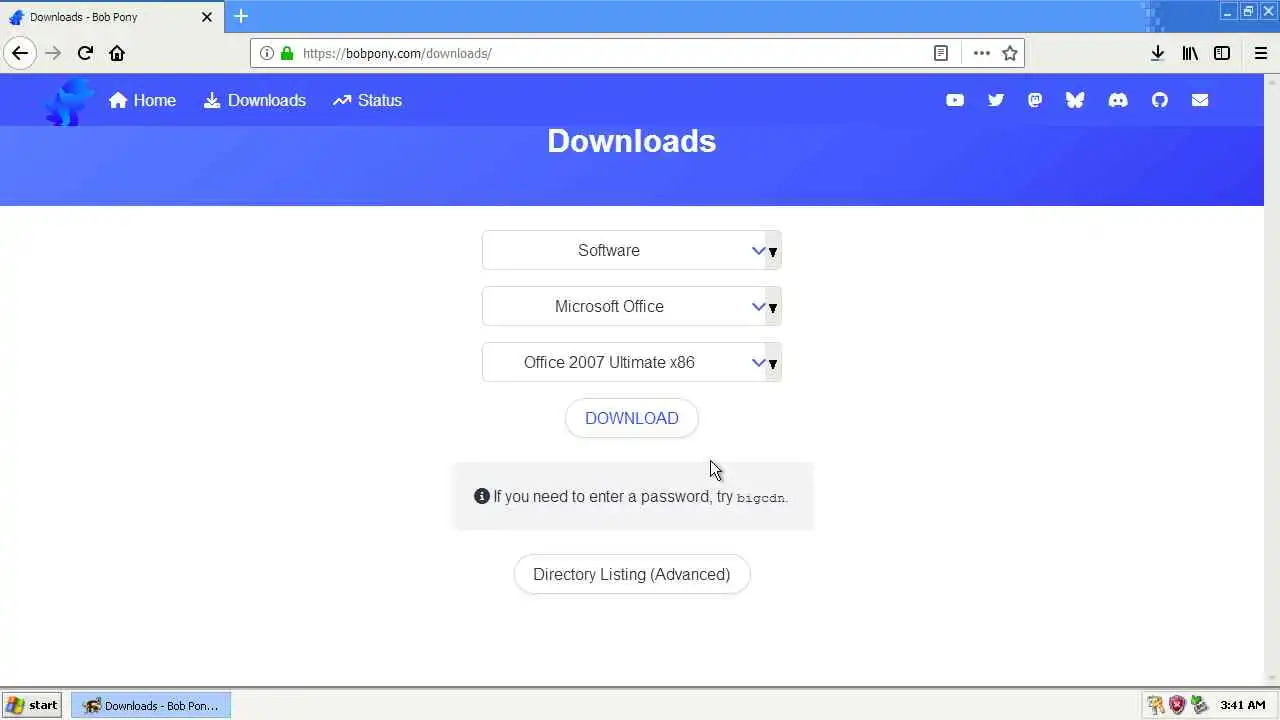Click the Bob Pony blue logo
Screen dimensions: 1280x720
click(69, 101)
